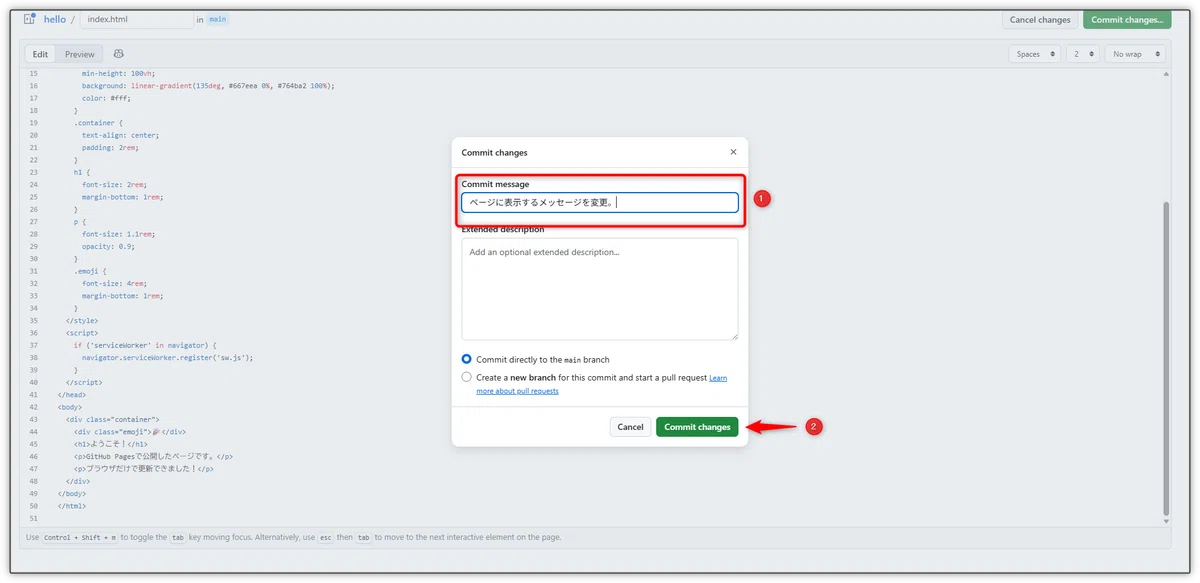Click the ブラウザだけで更新できました line
The width and height of the screenshot is (1200, 583).
tap(144, 468)
